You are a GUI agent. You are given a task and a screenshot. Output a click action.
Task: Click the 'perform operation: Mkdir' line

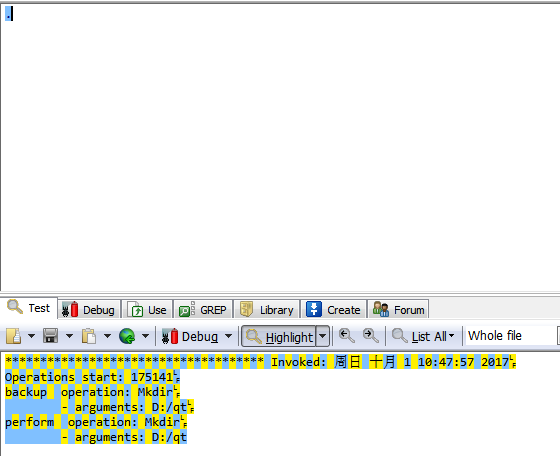pyautogui.click(x=96, y=422)
